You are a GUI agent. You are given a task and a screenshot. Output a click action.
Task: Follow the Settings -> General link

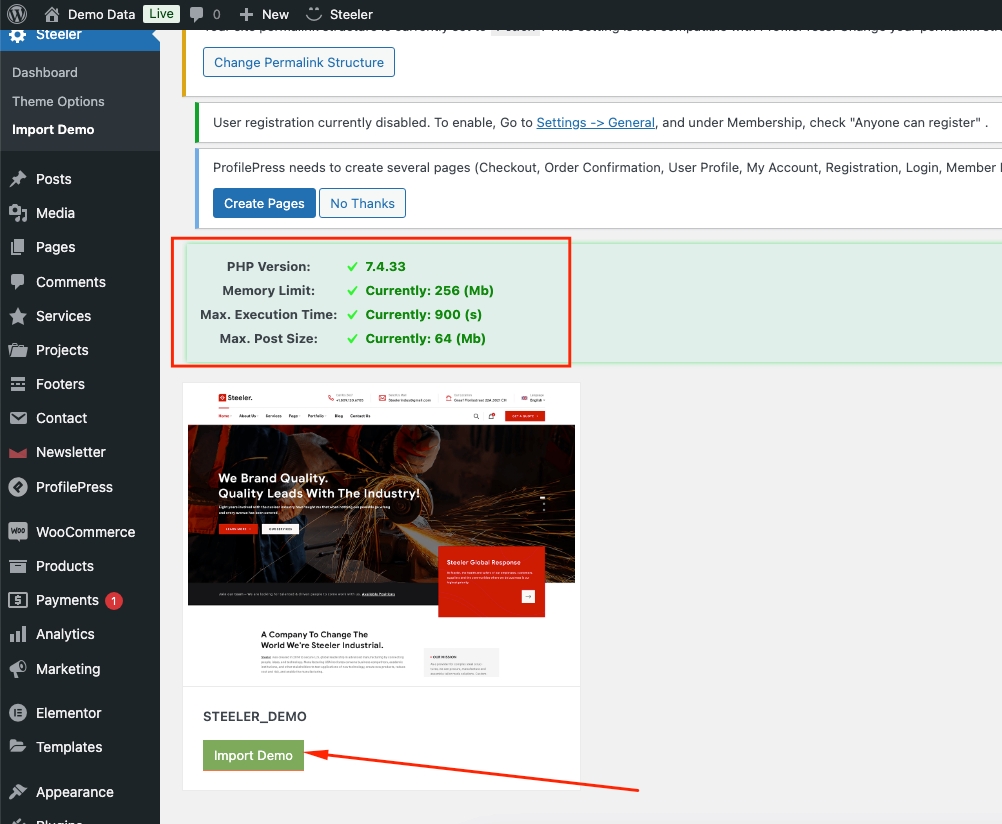(x=595, y=122)
